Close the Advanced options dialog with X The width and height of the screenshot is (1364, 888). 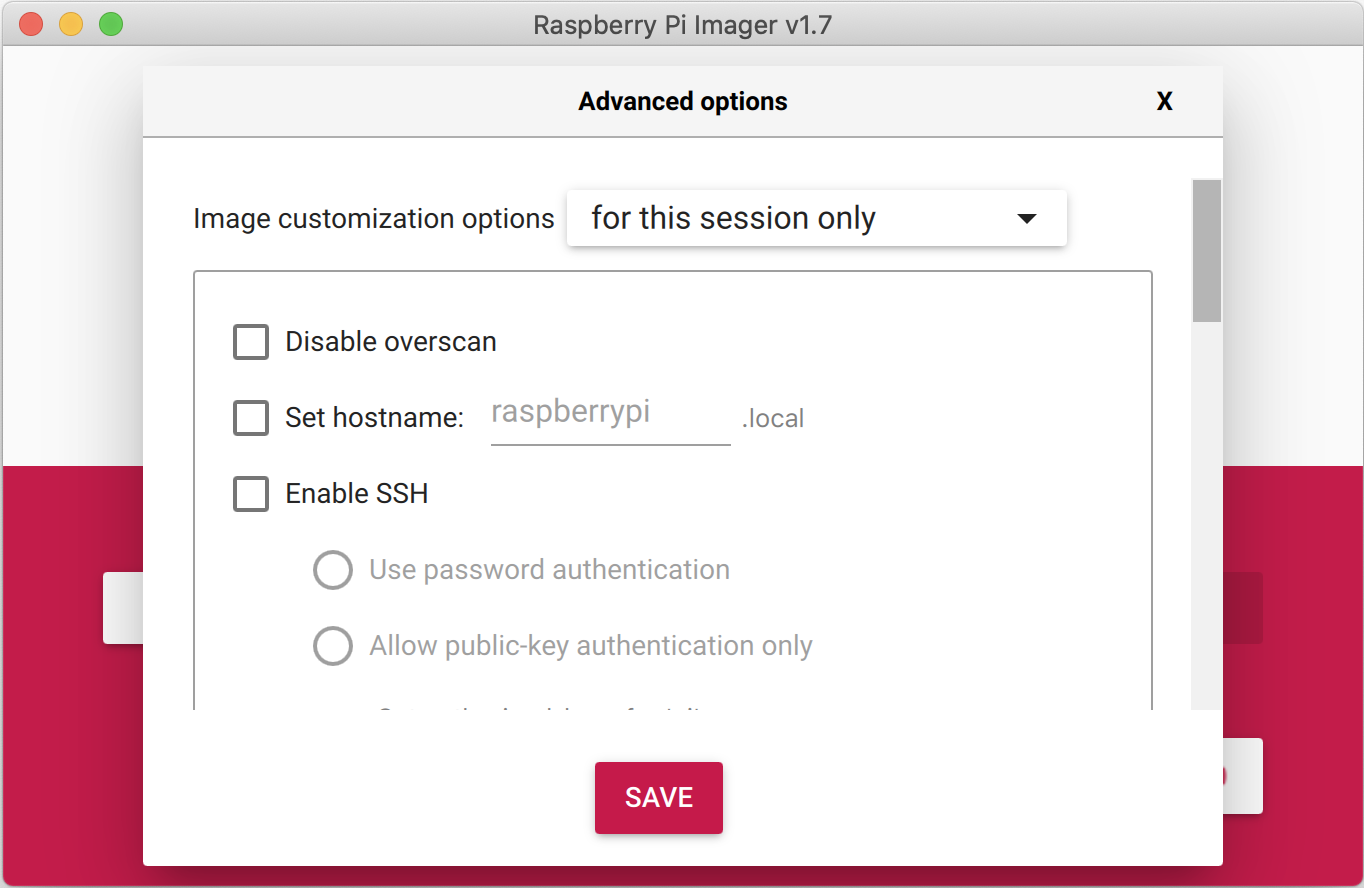click(x=1164, y=101)
